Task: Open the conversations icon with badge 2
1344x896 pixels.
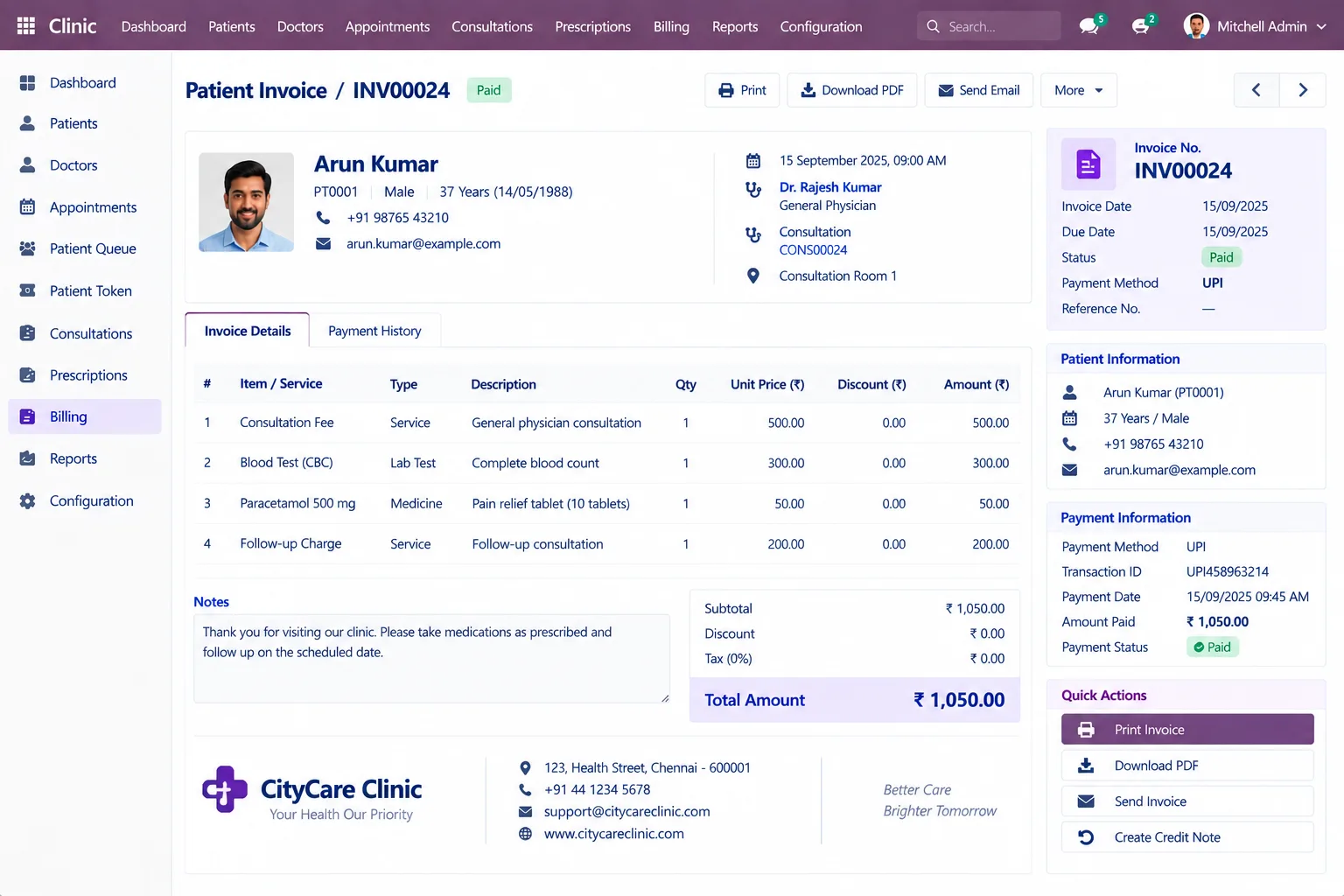Action: [1141, 26]
